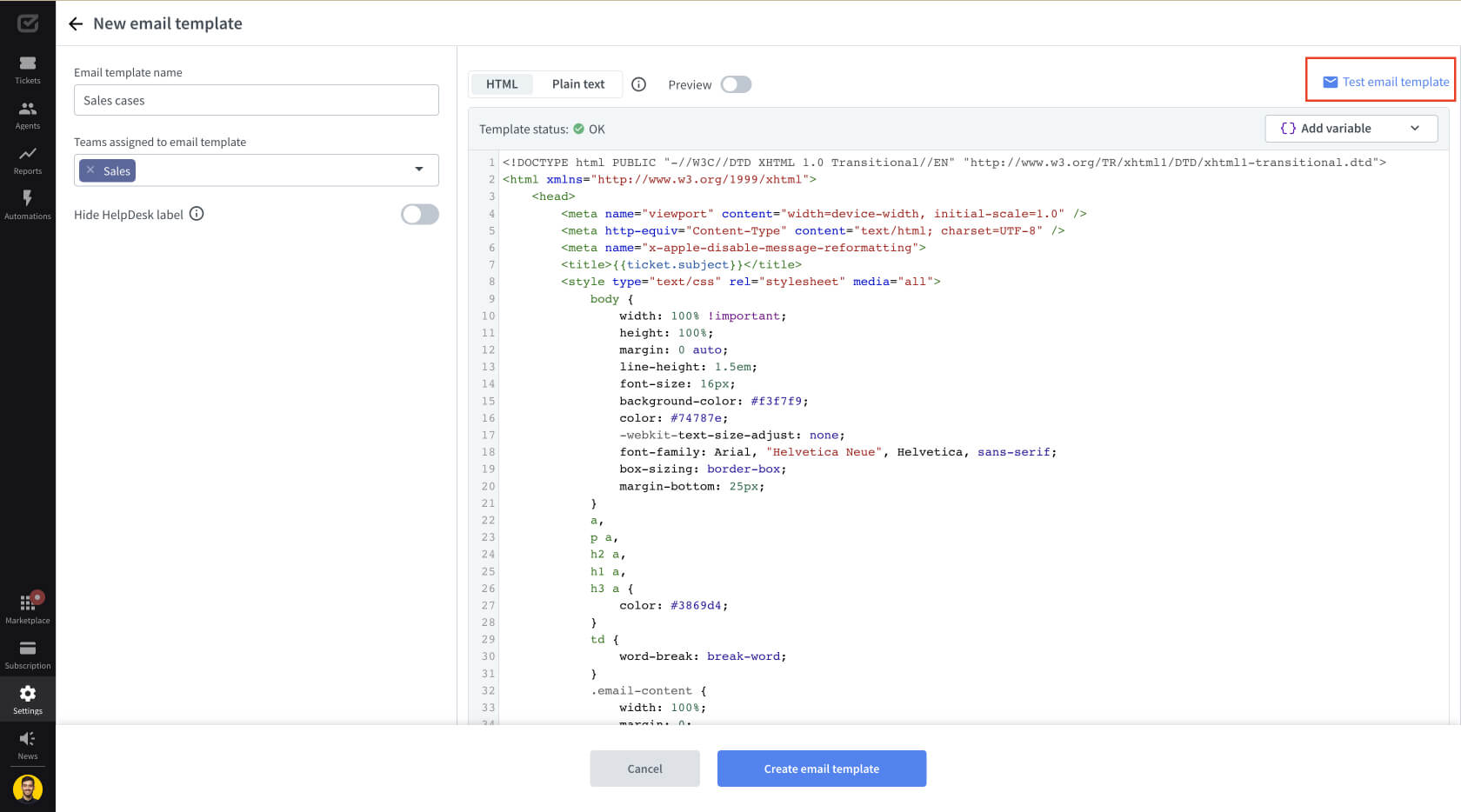This screenshot has height=812, width=1461.
Task: Open the user profile avatar
Action: pos(28,789)
